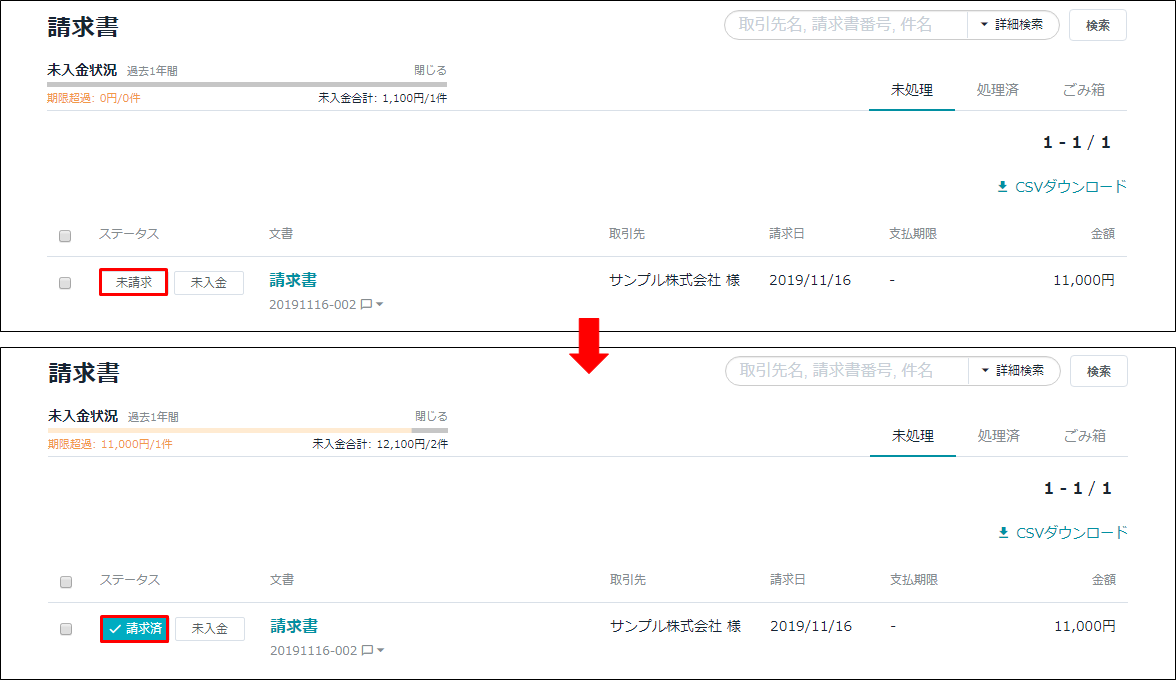Click 閉じる above the upper 未入金状況 bar
Viewport: 1176px width, 680px height.
click(x=430, y=71)
